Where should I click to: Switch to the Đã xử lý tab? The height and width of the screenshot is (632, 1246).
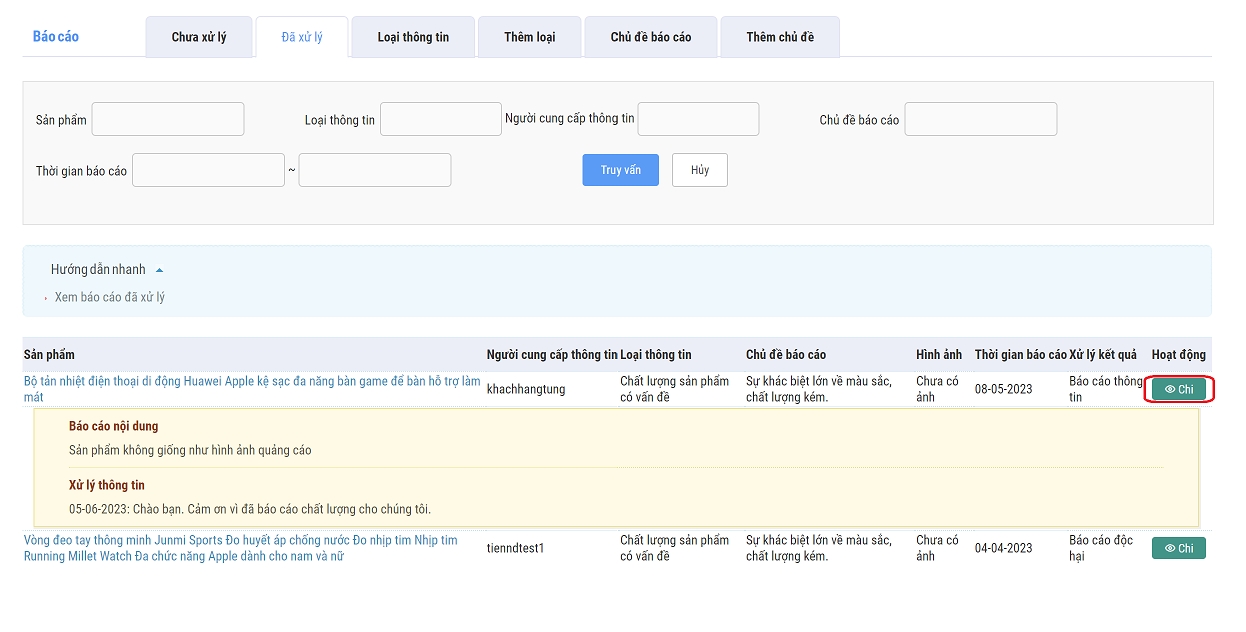click(x=302, y=37)
